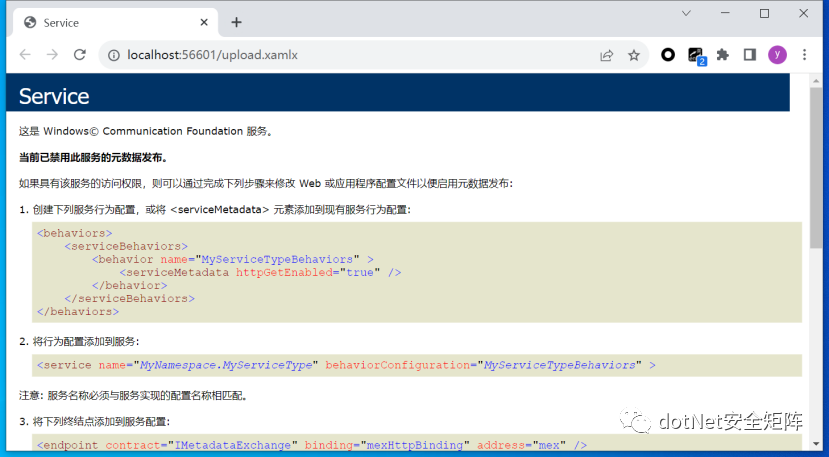
Task: Open the tab search chevron
Action: coord(686,14)
